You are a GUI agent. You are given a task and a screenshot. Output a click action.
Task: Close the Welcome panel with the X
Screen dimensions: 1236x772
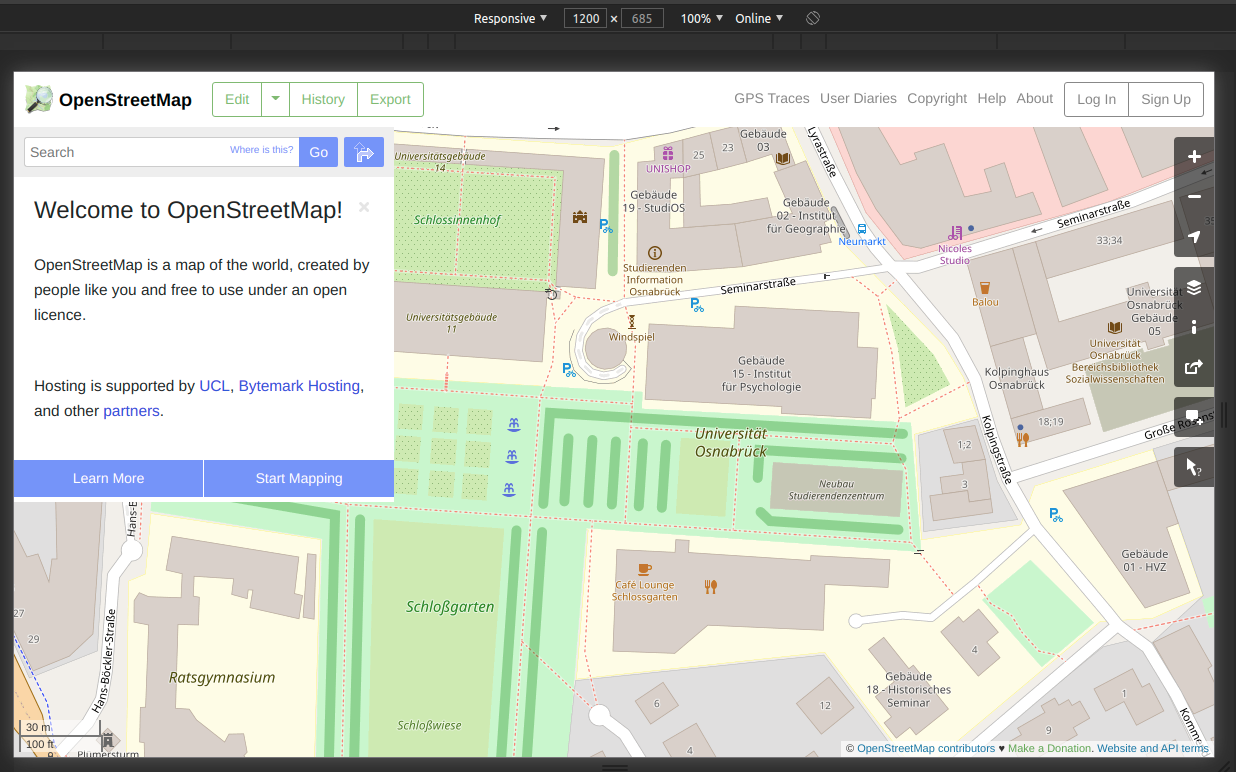364,207
